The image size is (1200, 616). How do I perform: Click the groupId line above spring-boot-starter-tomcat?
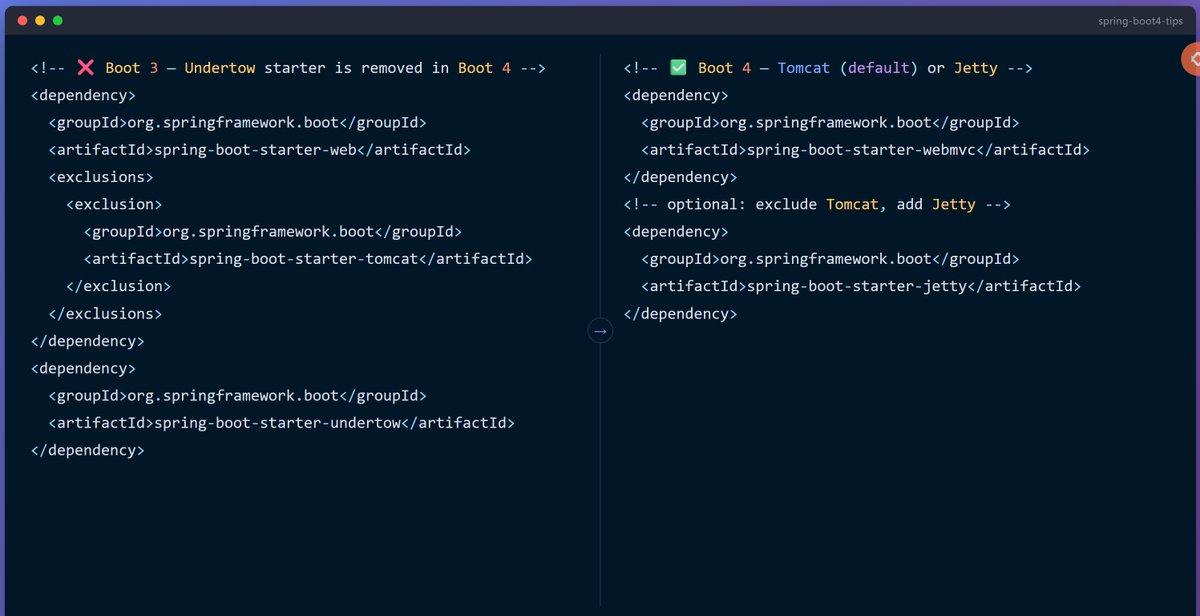[273, 232]
